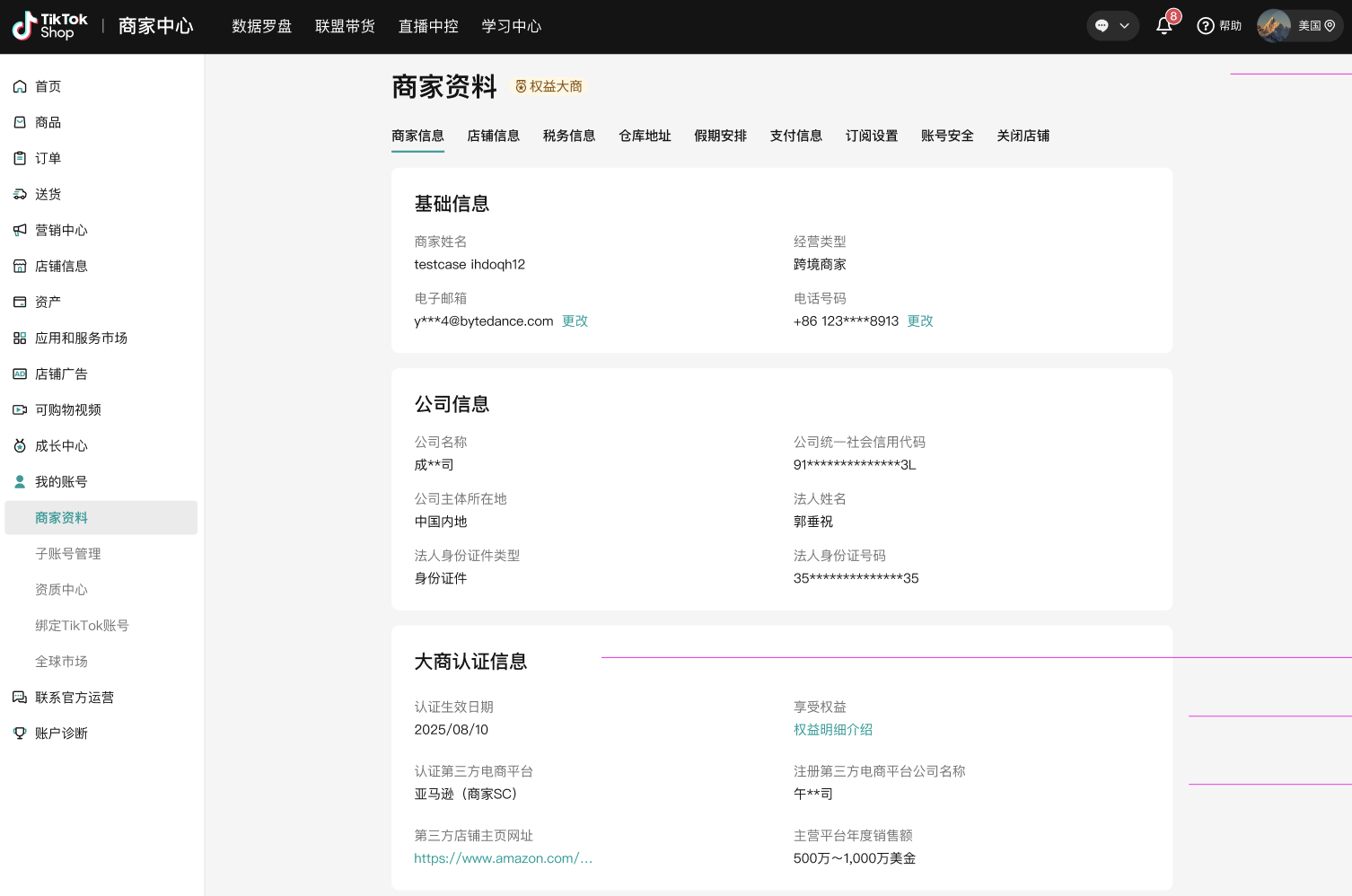Open 学习中心 in top navigation
The image size is (1352, 896).
[512, 26]
